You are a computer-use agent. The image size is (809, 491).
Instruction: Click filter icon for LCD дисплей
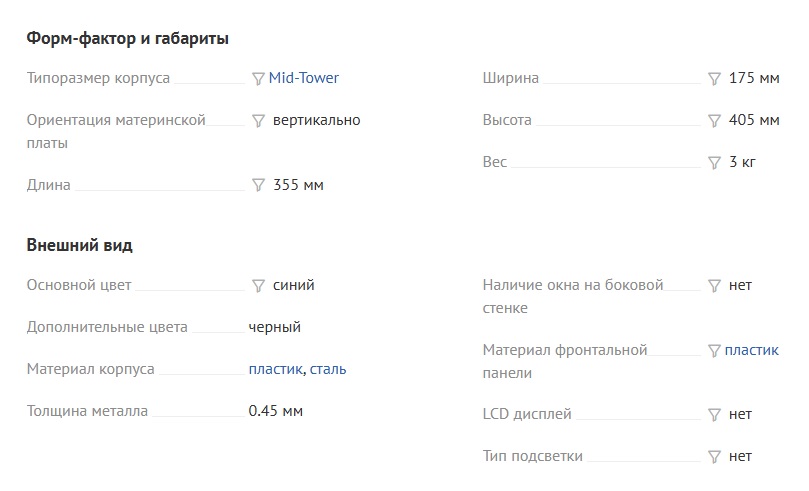click(714, 414)
